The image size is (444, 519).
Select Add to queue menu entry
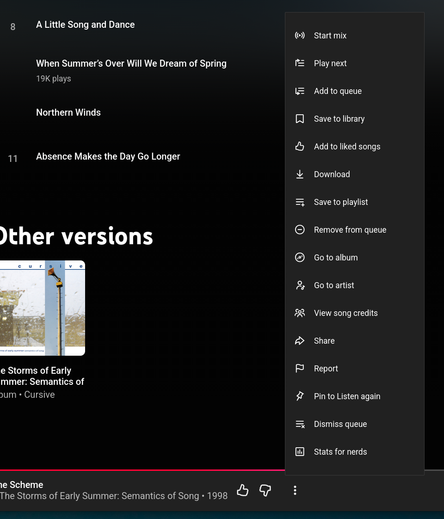(x=355, y=91)
